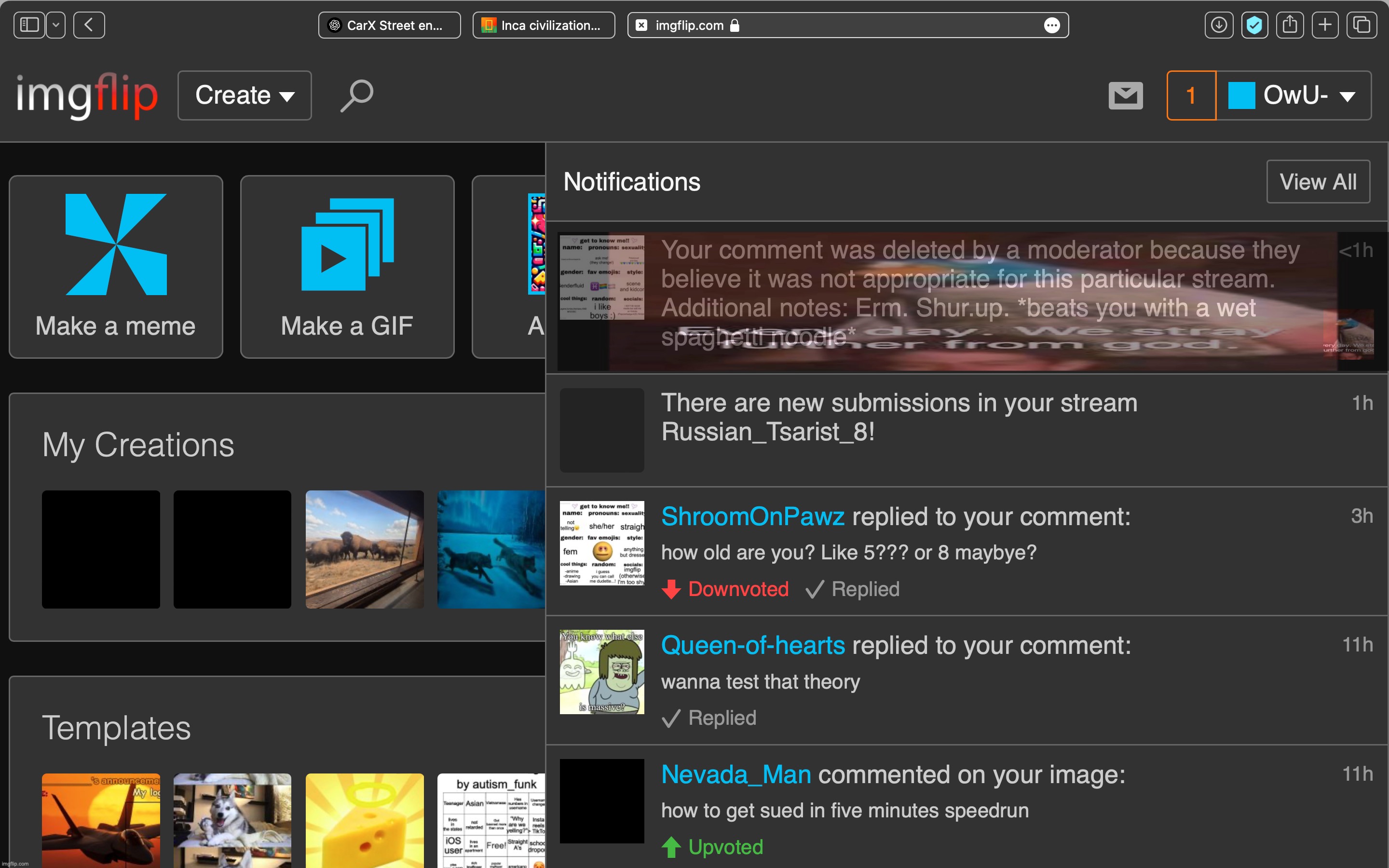Show Safari downloads

[1219, 25]
